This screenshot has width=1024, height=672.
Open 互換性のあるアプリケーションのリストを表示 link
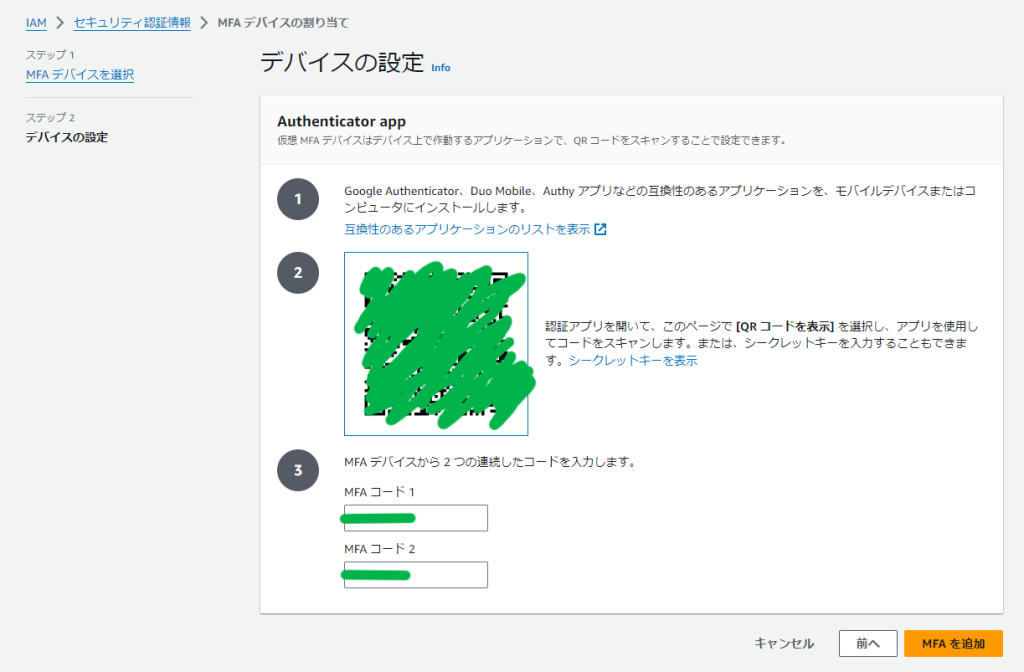click(x=467, y=229)
